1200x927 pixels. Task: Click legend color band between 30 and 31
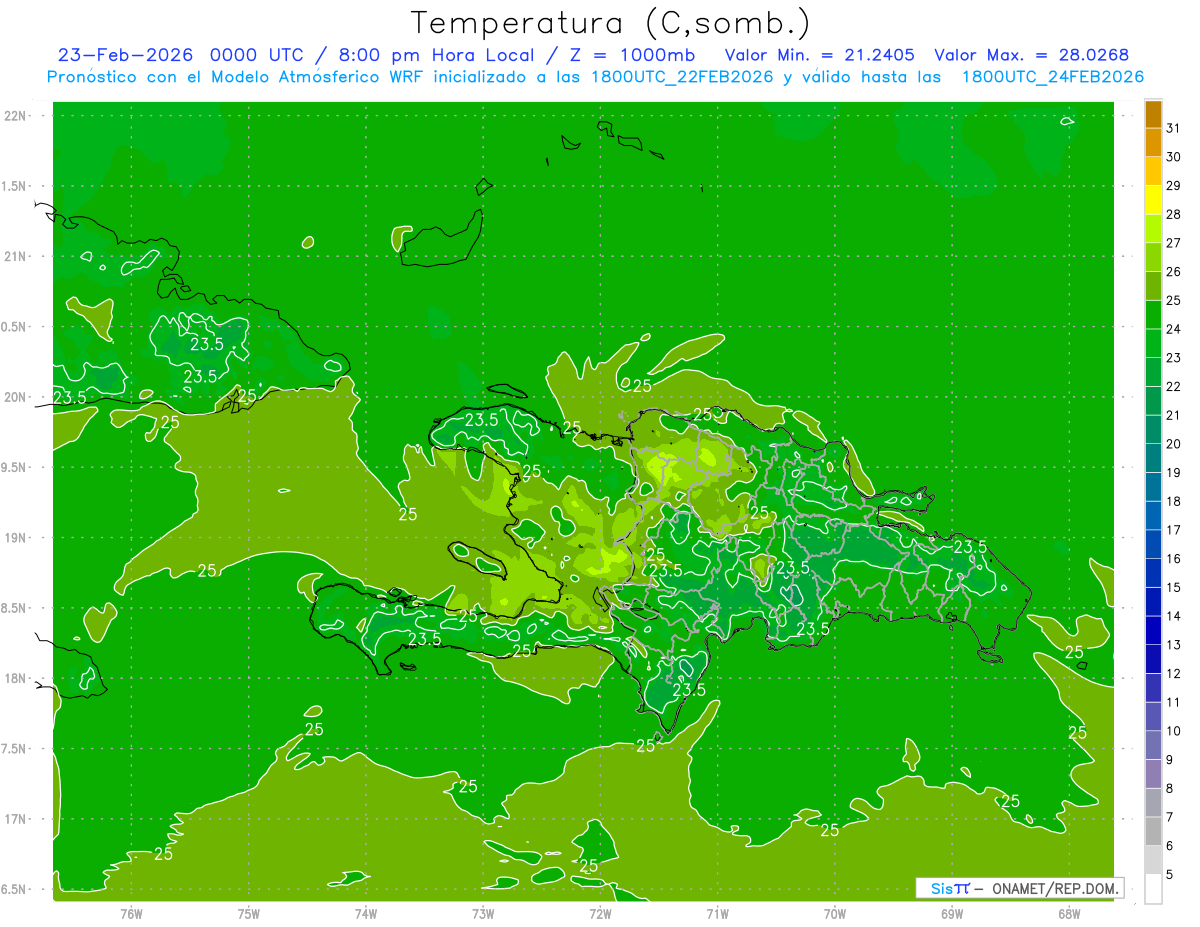[x=1153, y=142]
